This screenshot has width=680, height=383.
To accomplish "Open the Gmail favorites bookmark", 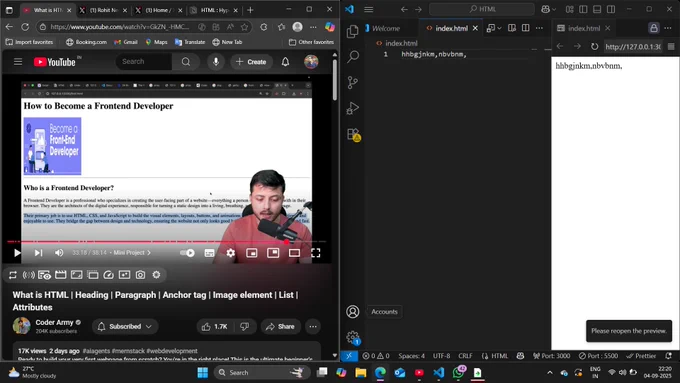I will point(126,42).
